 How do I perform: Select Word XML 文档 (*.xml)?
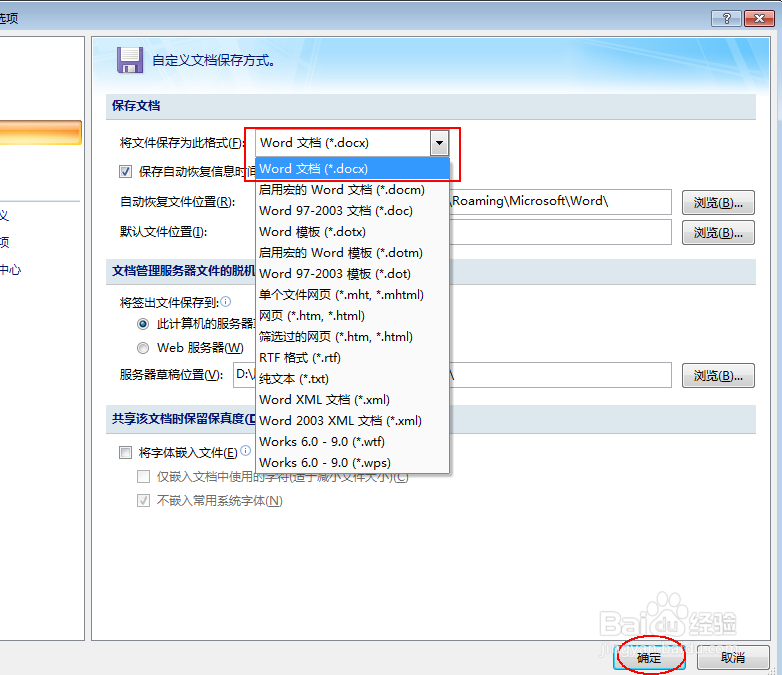(x=352, y=399)
